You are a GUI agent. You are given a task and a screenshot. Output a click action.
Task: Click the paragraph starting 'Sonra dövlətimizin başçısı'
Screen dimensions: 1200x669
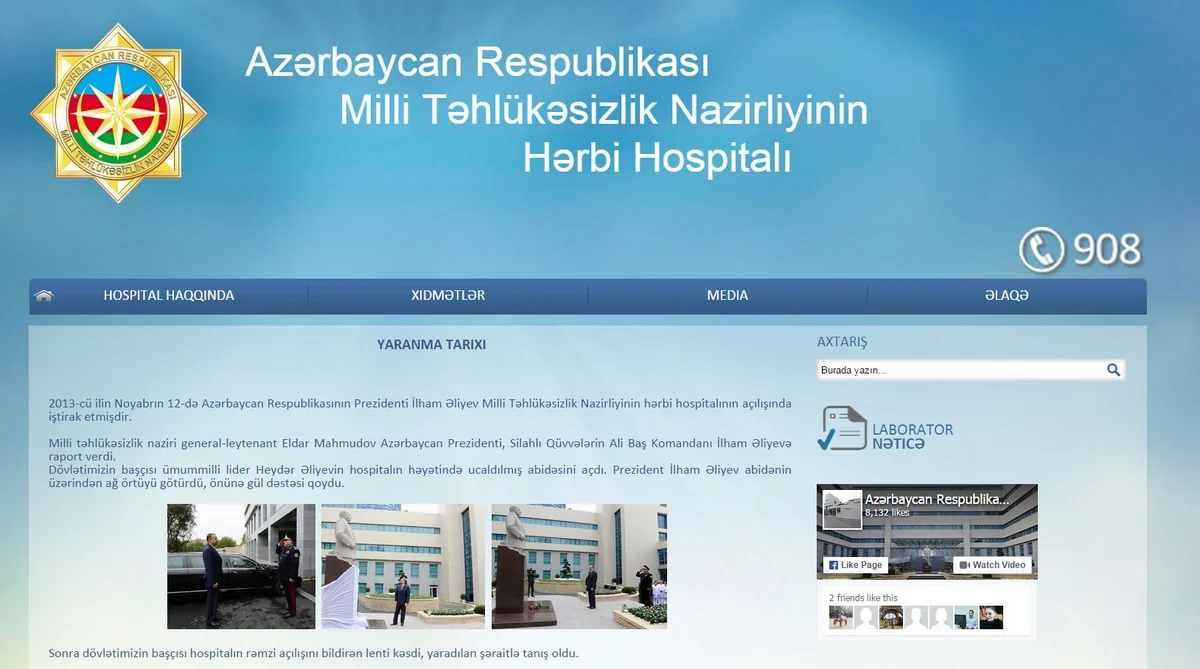pyautogui.click(x=314, y=654)
